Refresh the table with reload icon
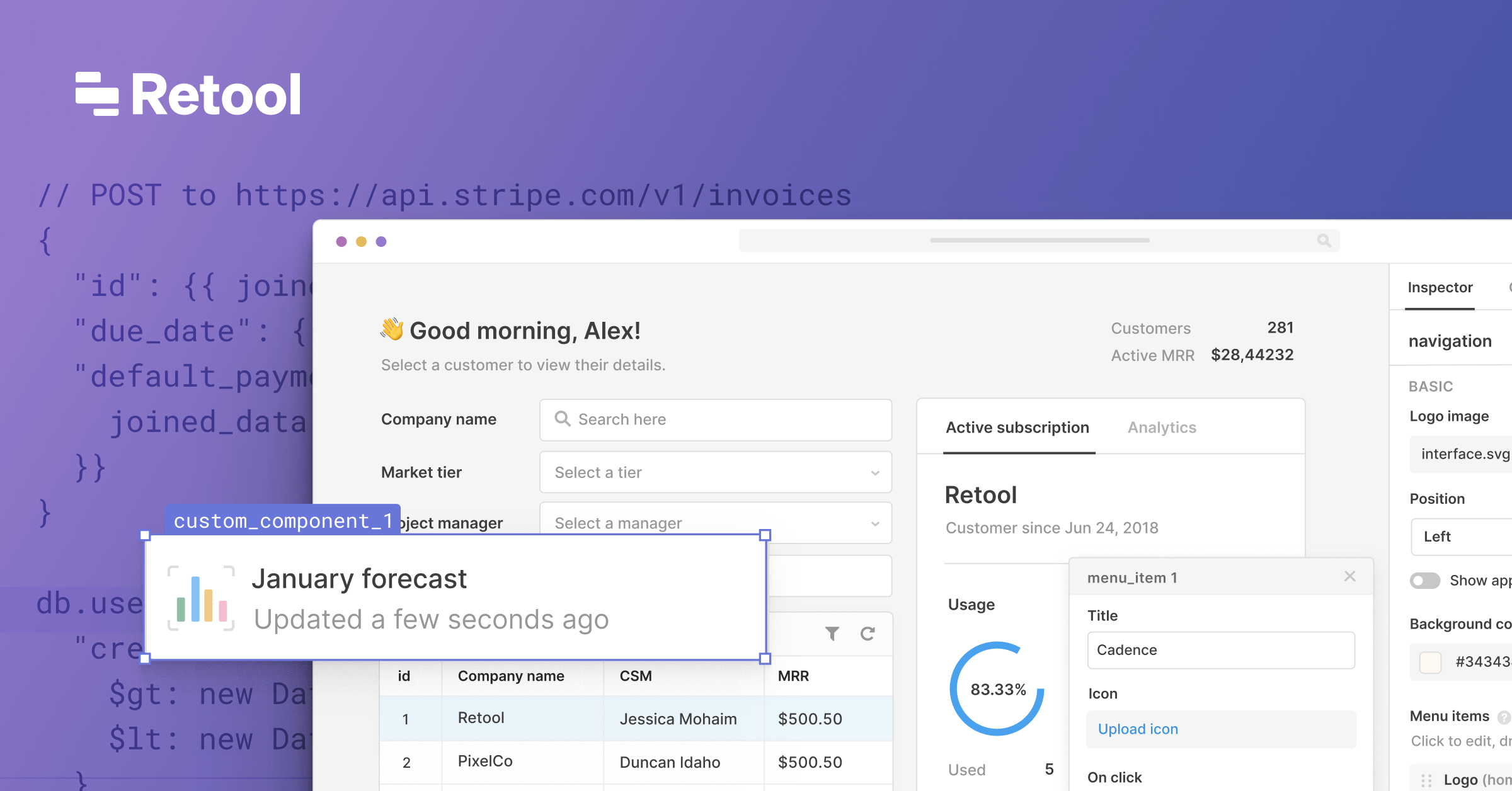 [868, 634]
